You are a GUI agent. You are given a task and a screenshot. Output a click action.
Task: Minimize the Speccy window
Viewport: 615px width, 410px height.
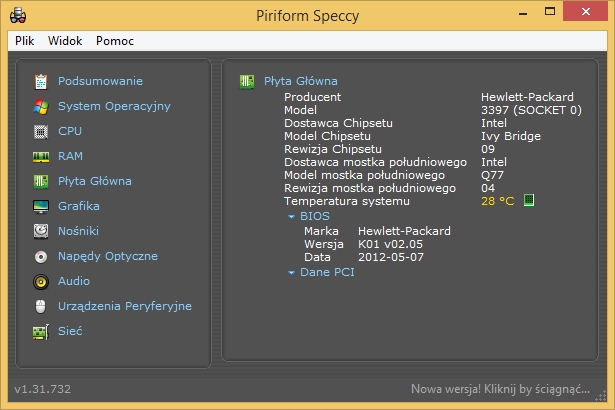coord(522,12)
